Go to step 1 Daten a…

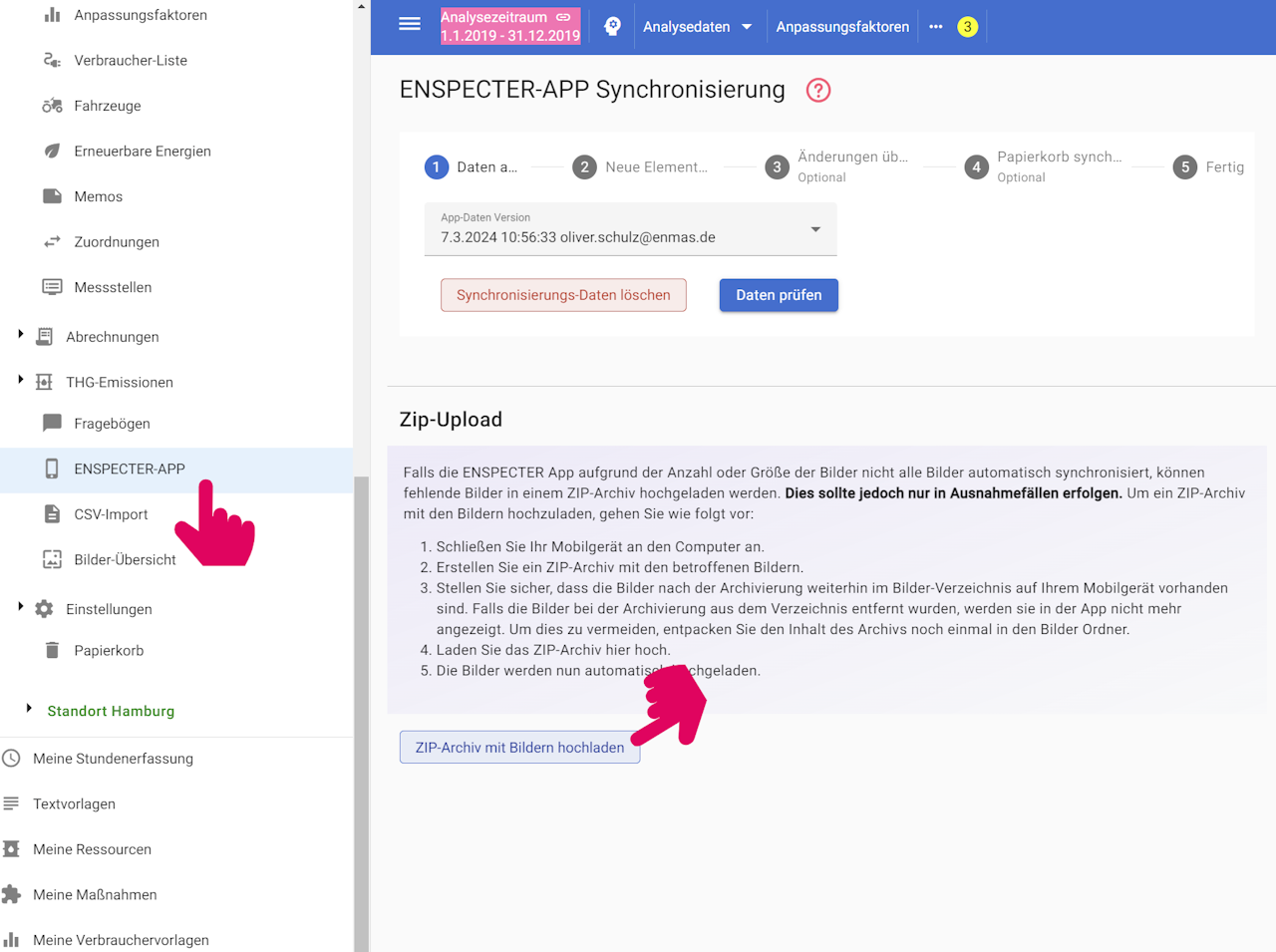click(471, 167)
